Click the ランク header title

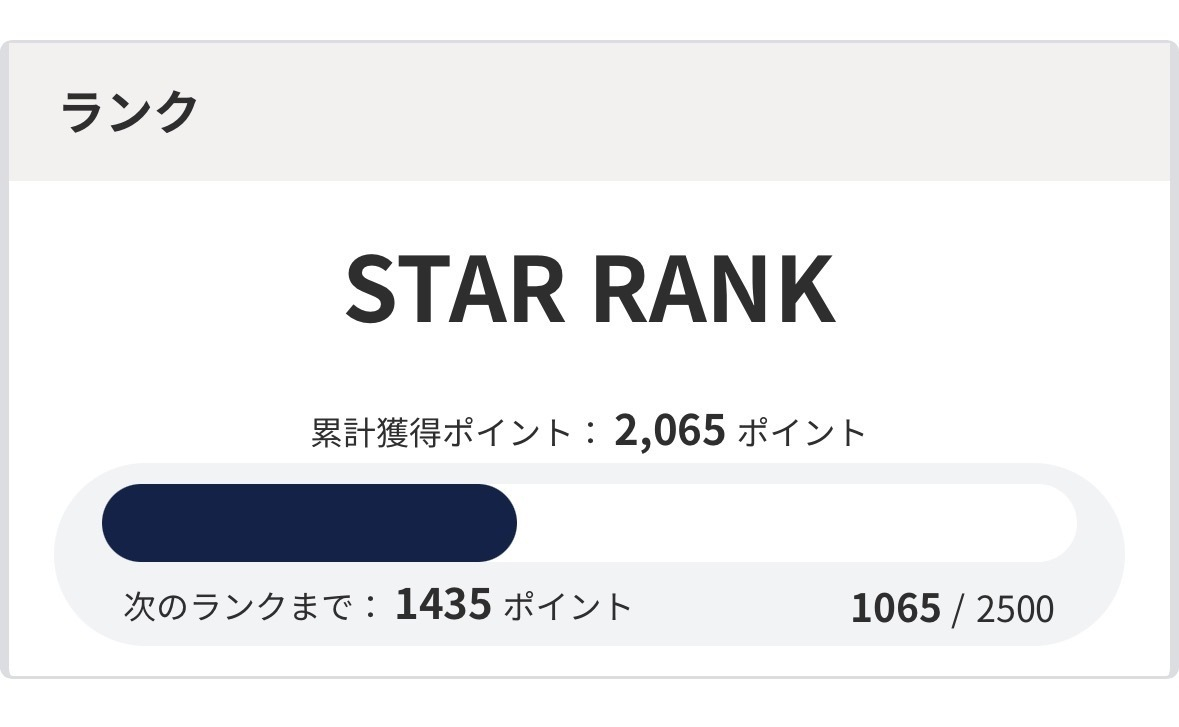coord(129,111)
